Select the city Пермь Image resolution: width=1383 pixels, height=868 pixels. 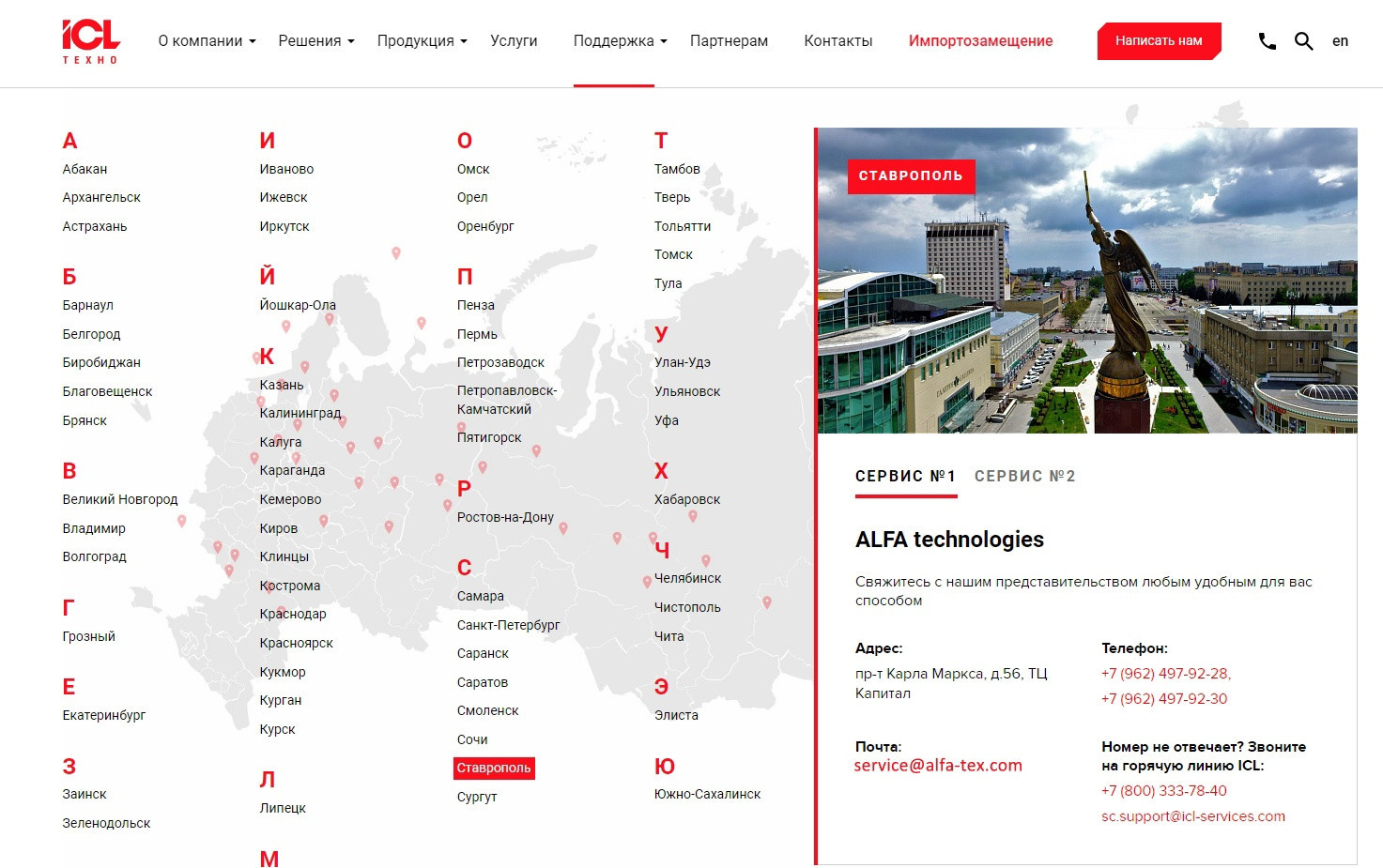[477, 335]
